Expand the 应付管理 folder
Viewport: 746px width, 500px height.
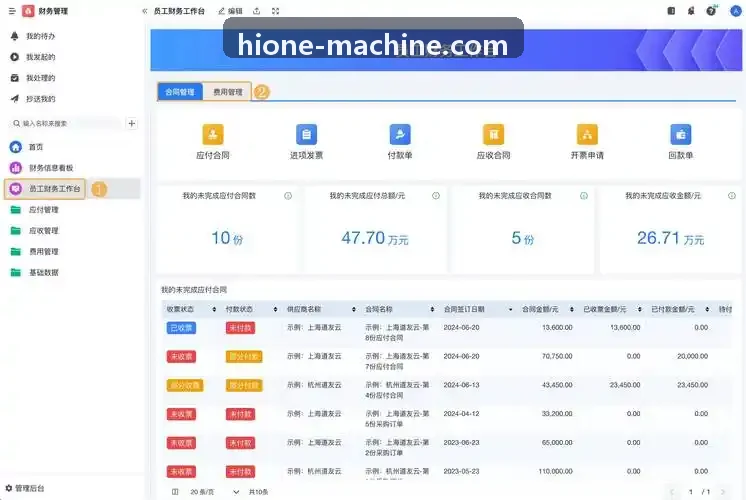(43, 210)
